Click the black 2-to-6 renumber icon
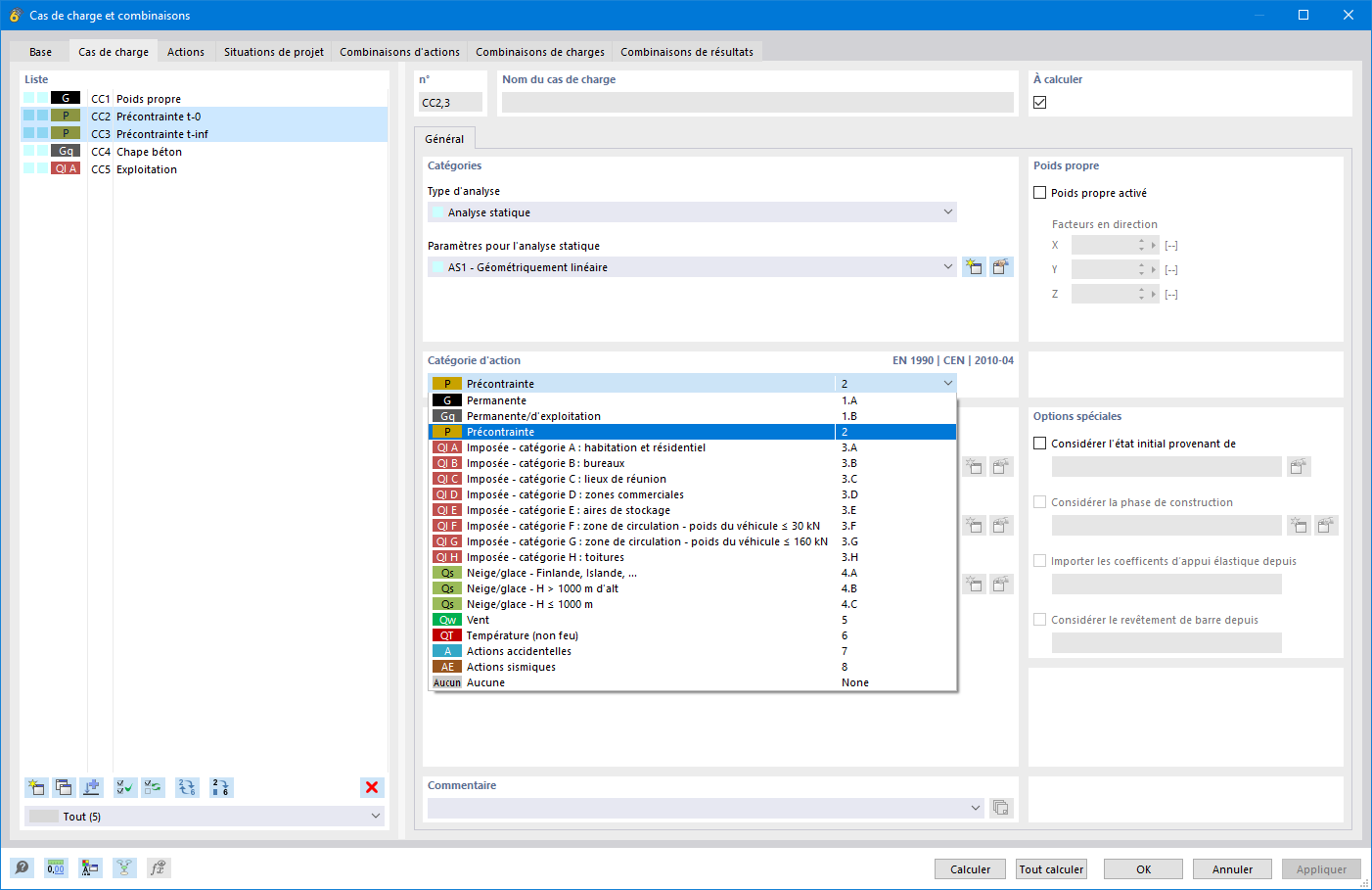The height and width of the screenshot is (890, 1372). 221,787
